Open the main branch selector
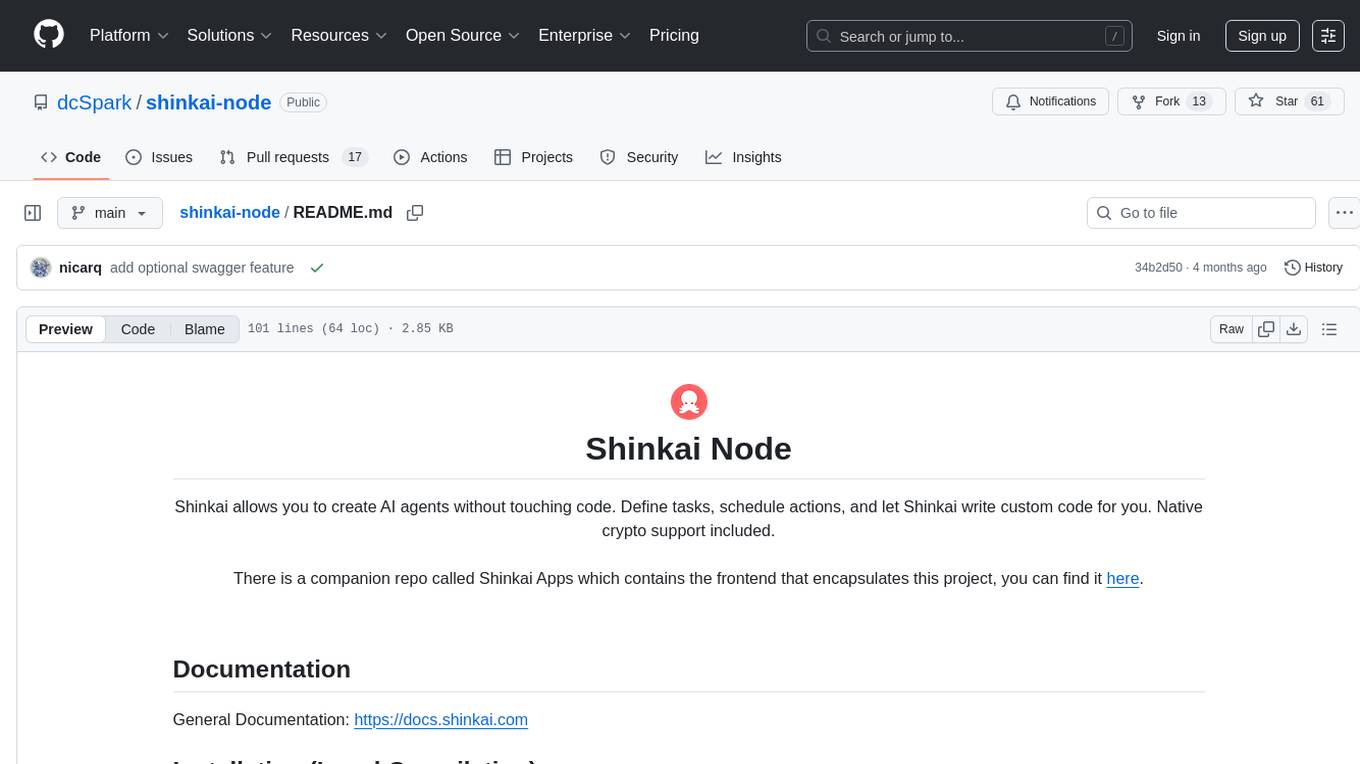Viewport: 1360px width, 764px height. click(x=110, y=213)
